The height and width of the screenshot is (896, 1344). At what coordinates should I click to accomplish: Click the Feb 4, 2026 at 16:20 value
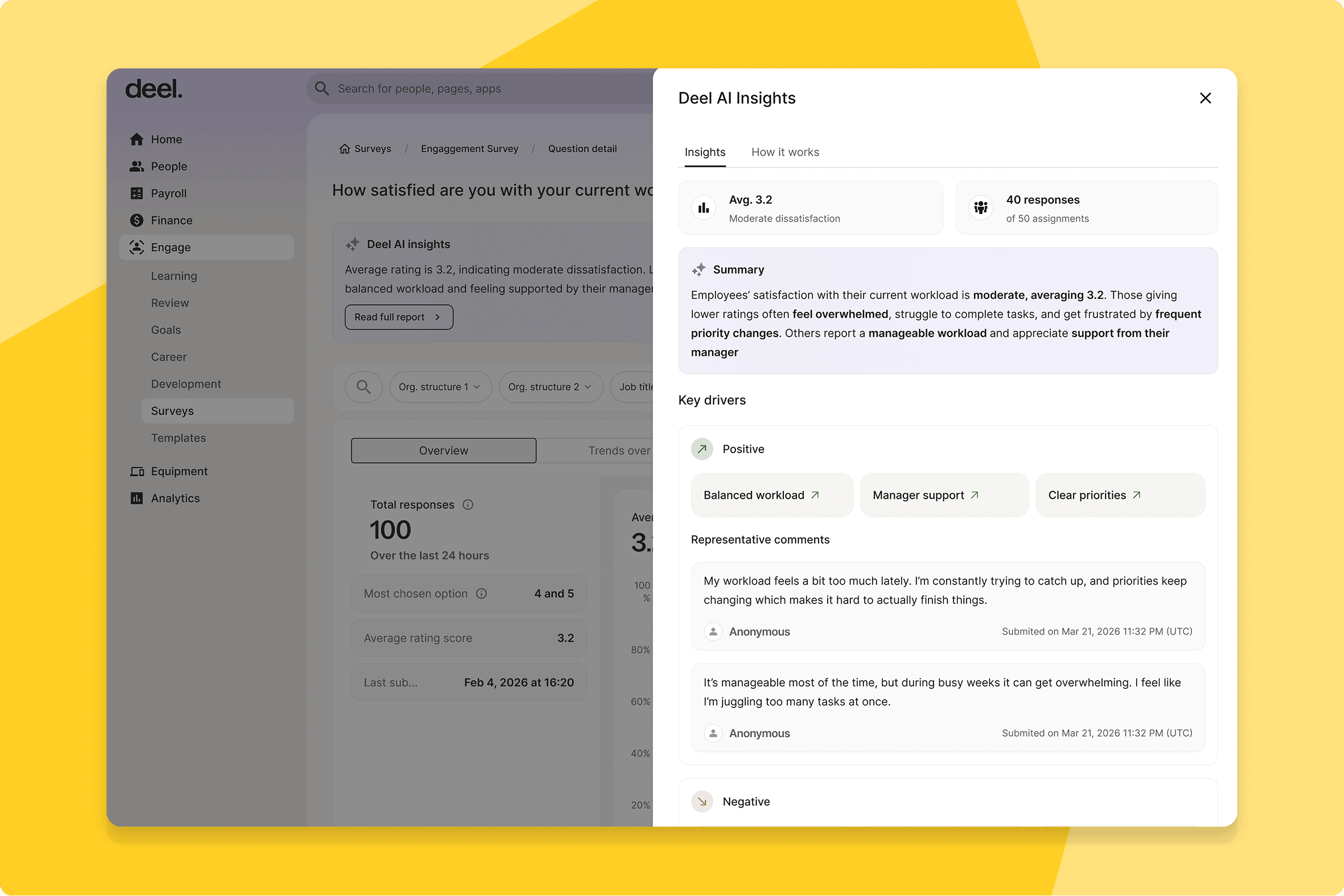[x=519, y=683]
